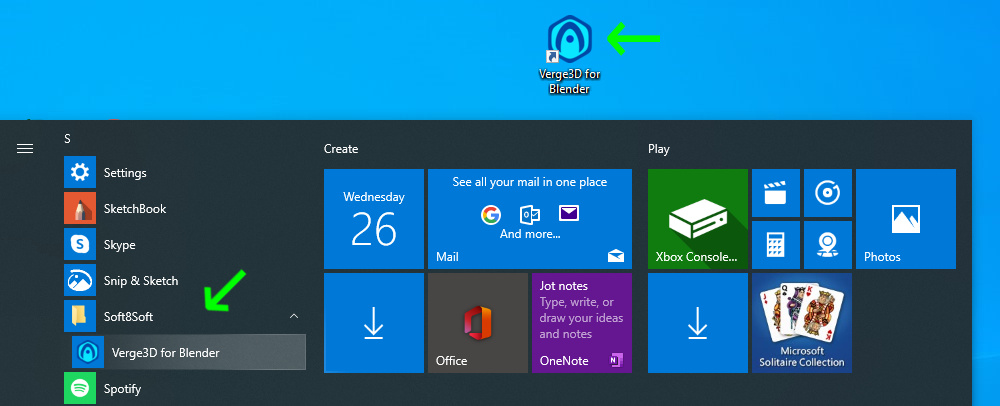Viewport: 1000px width, 406px height.
Task: Collapse the Soft8Soft folder chevron
Action: 294,316
